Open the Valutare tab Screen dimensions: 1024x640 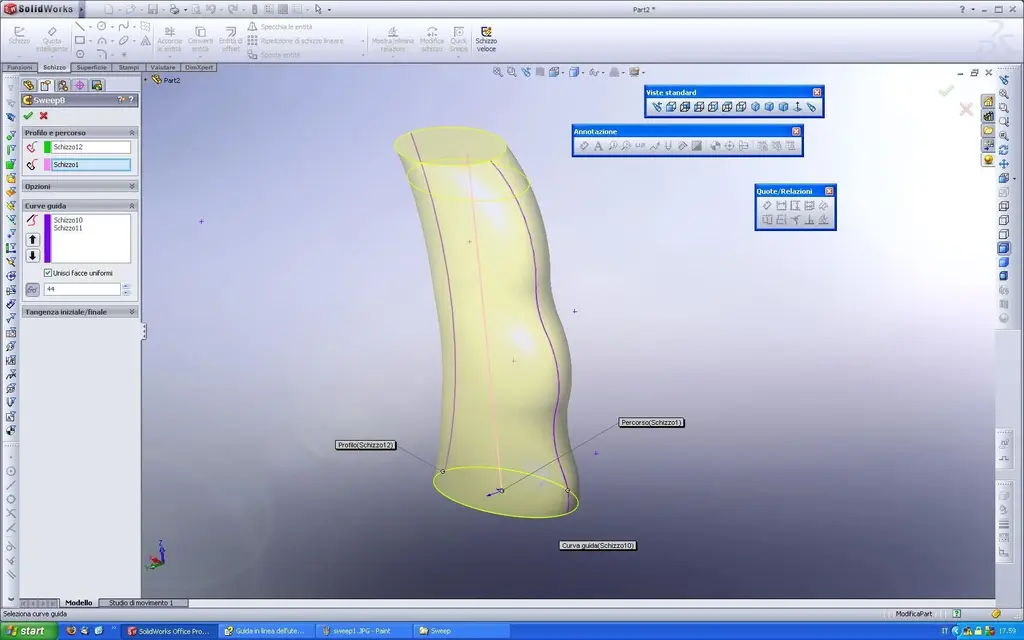click(x=163, y=67)
